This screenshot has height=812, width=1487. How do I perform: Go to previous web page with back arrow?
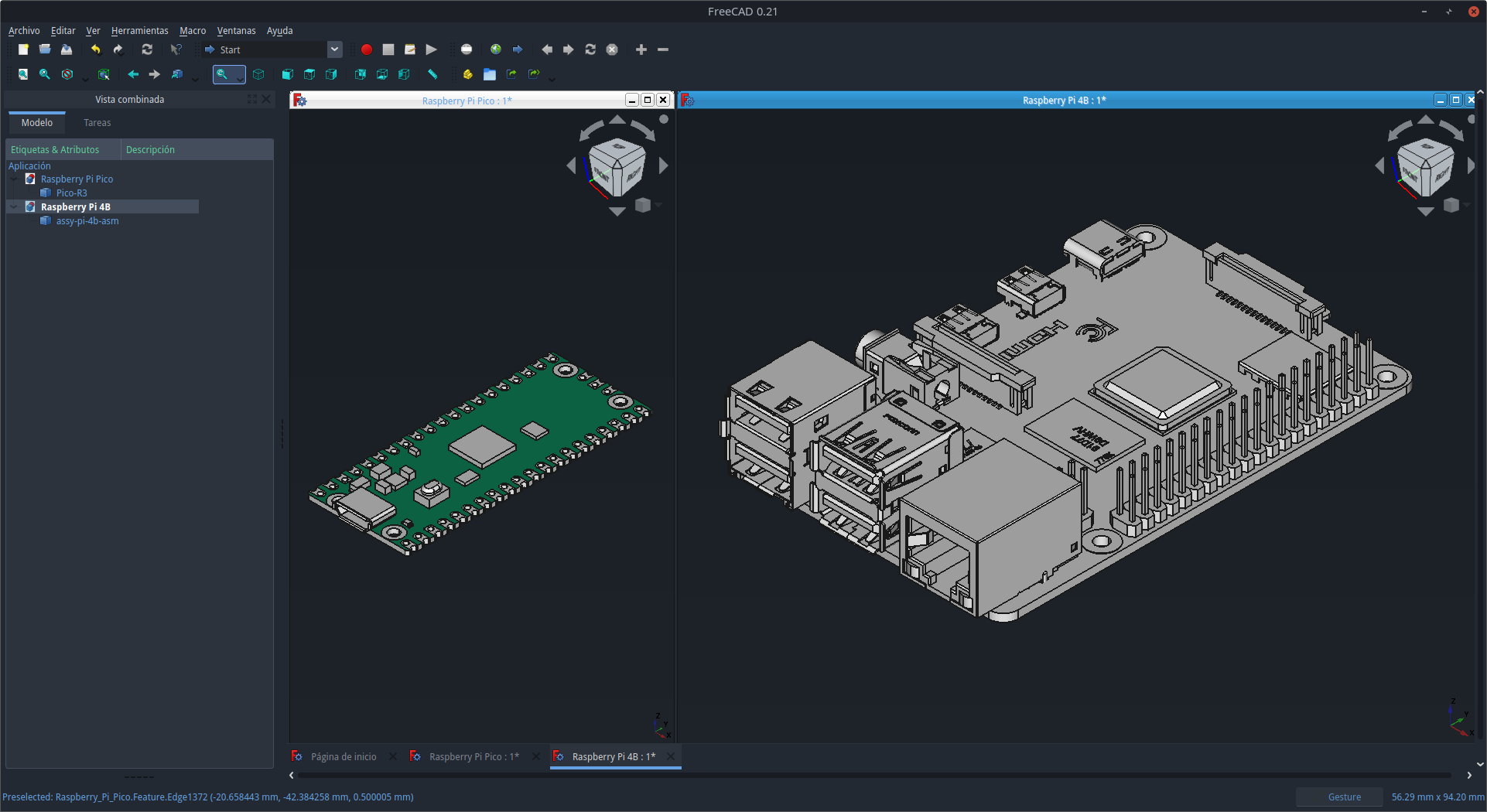[547, 49]
